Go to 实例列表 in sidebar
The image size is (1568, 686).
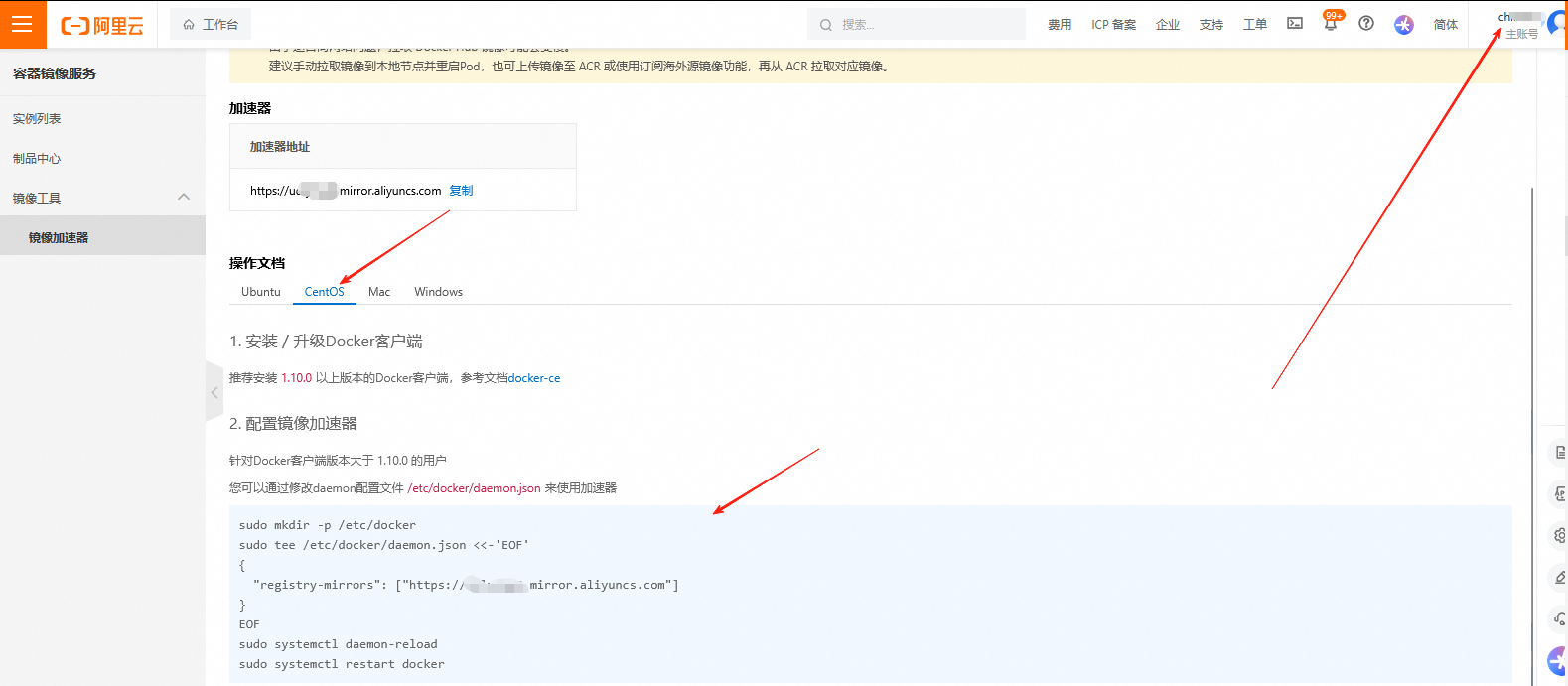[37, 118]
